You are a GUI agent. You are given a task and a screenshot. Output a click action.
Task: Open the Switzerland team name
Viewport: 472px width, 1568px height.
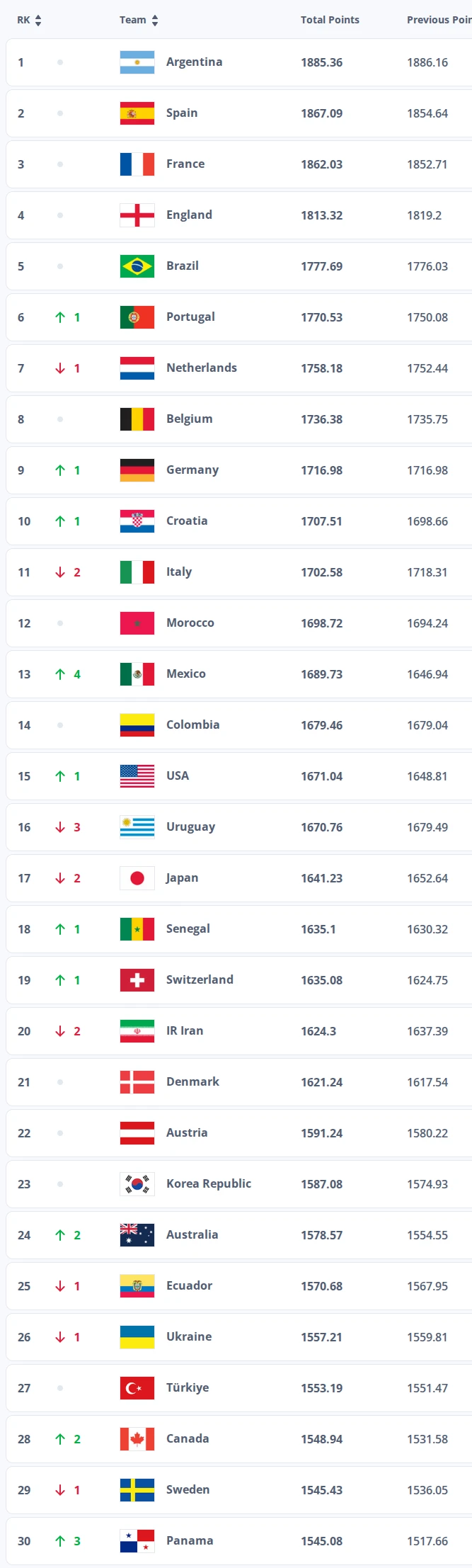200,979
